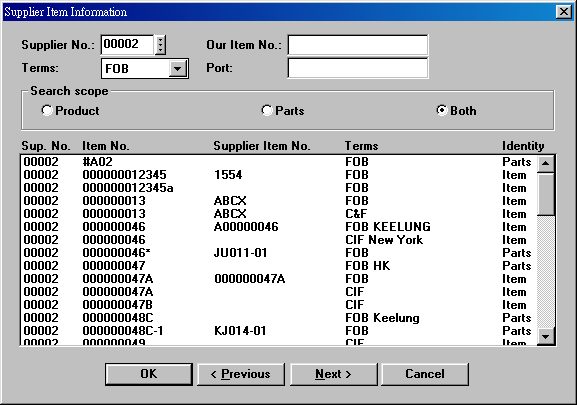Click the OK button

click(149, 374)
